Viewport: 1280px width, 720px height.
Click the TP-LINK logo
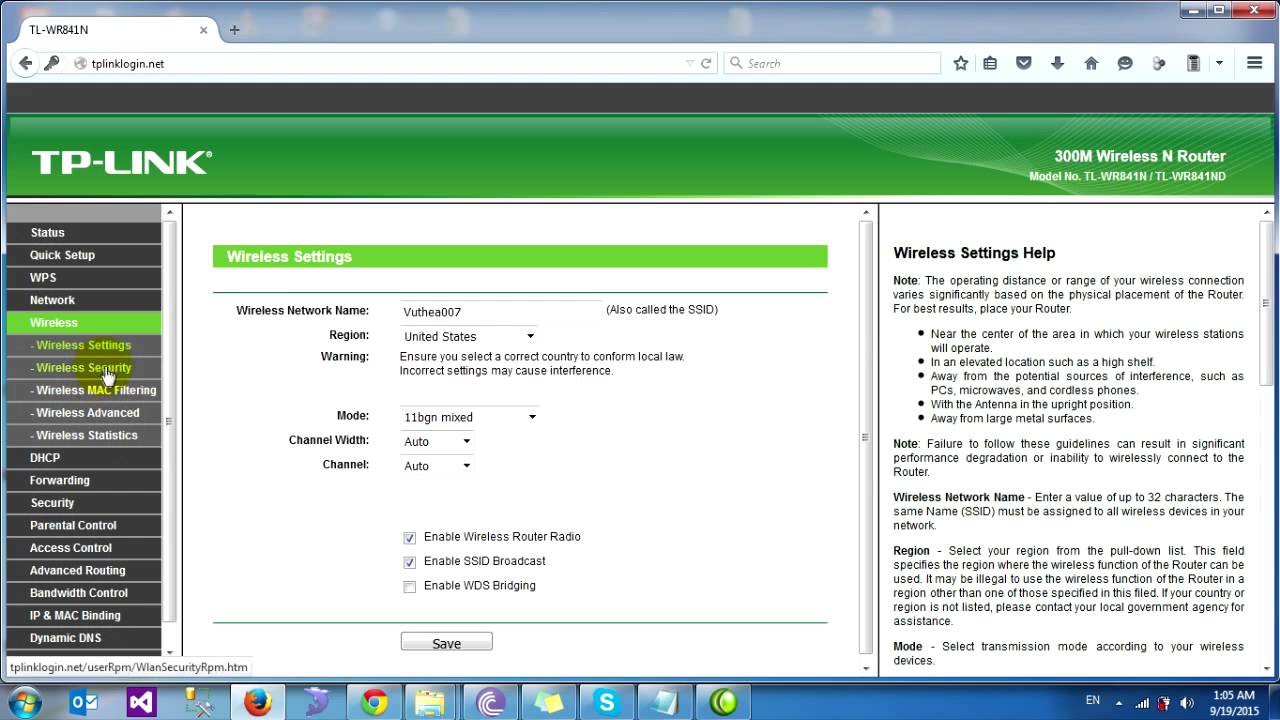122,162
